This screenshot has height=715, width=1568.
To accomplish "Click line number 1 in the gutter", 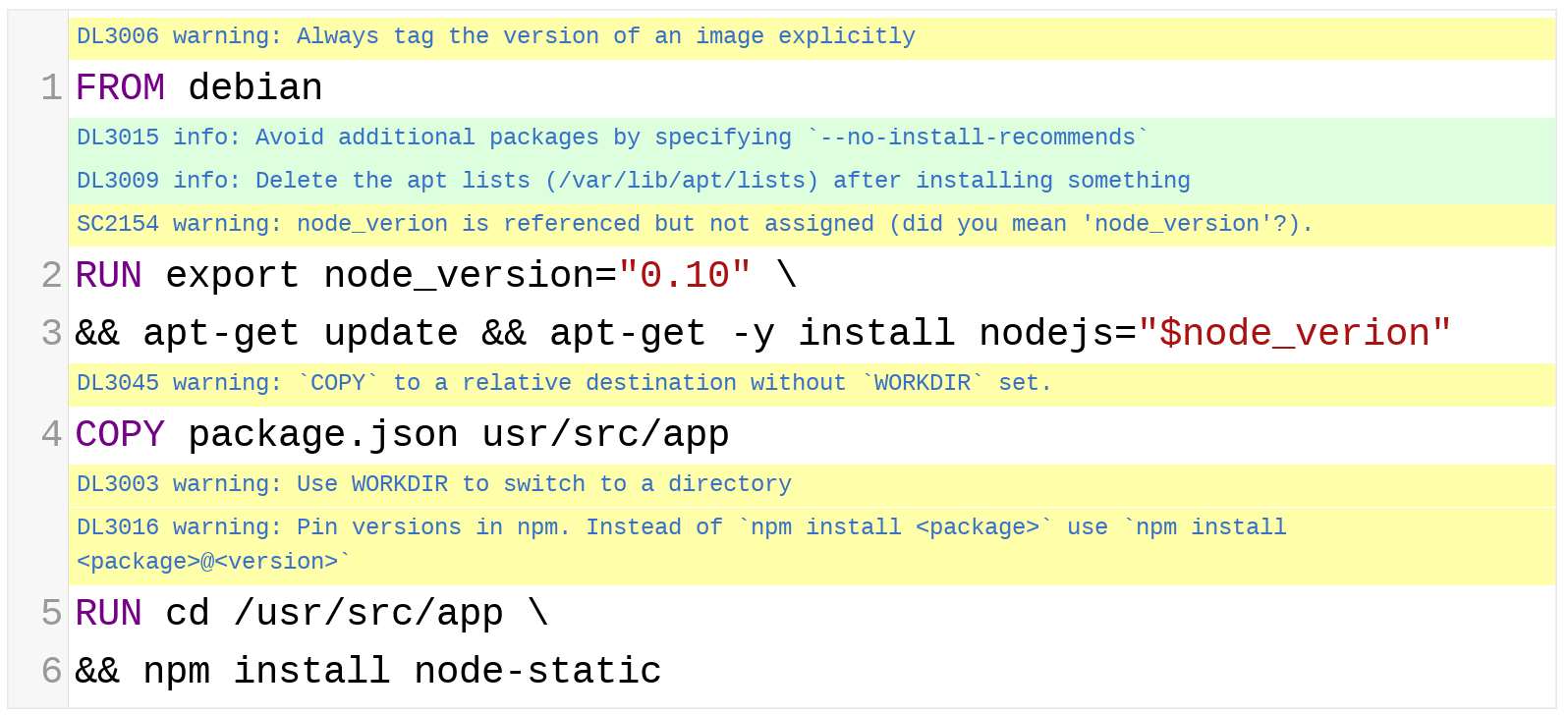I will pos(51,88).
